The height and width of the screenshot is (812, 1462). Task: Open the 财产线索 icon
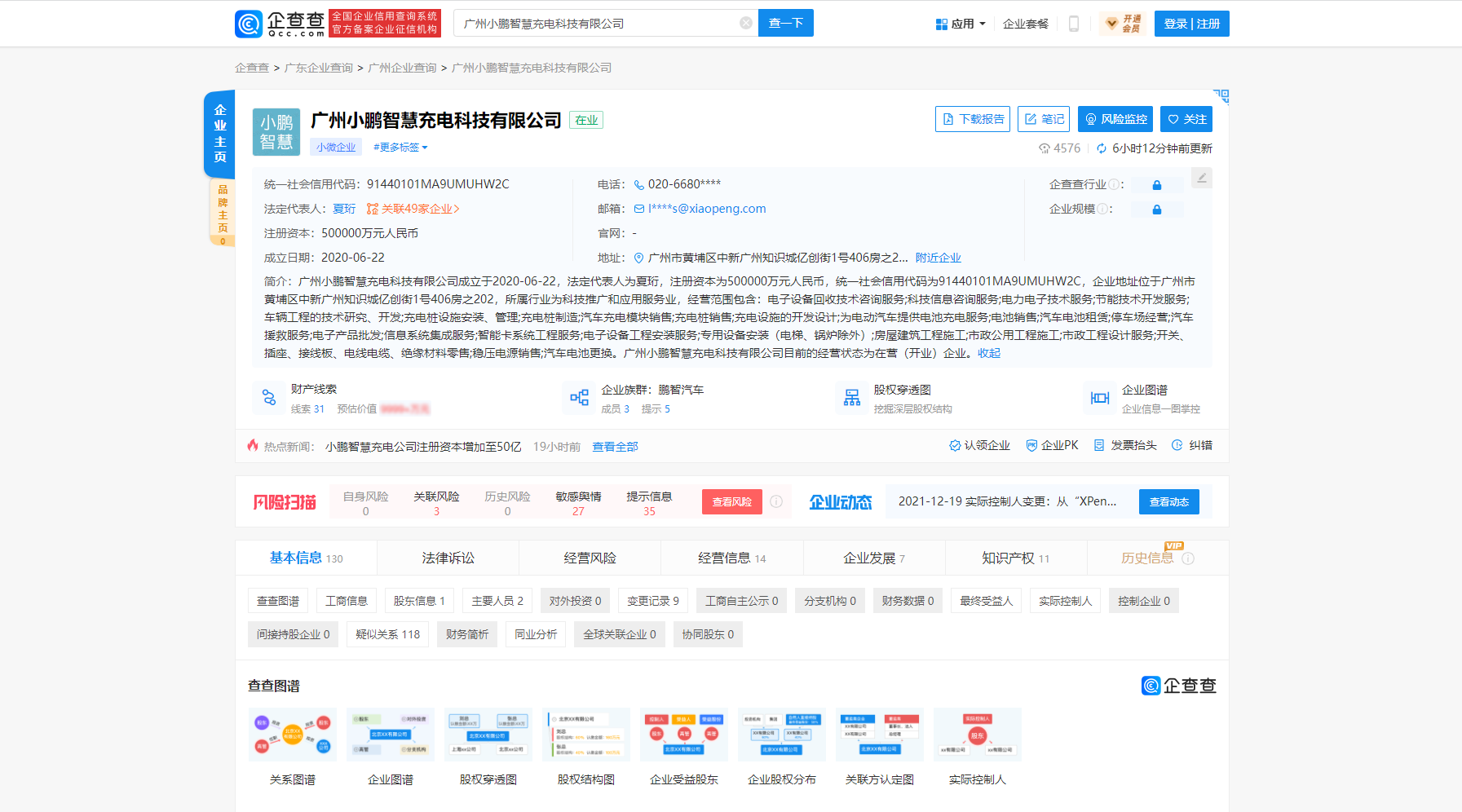pos(269,398)
